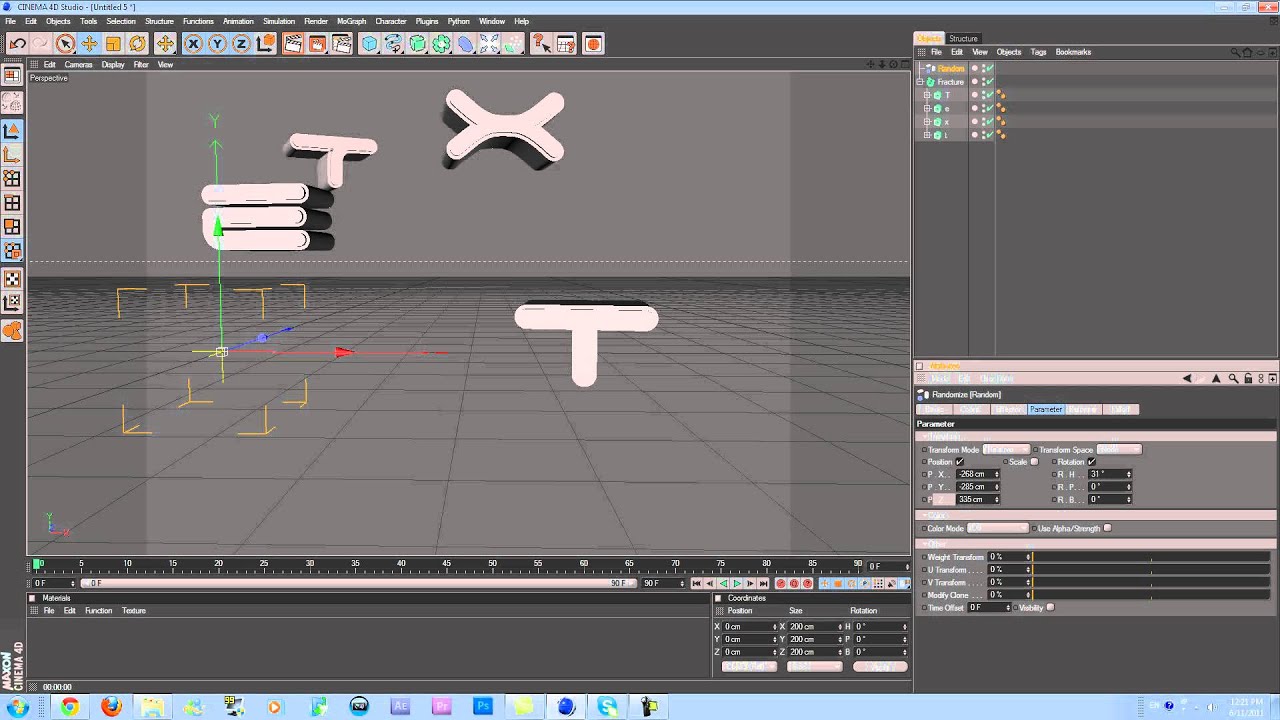
Task: Add a Cube primitive object
Action: tap(370, 44)
